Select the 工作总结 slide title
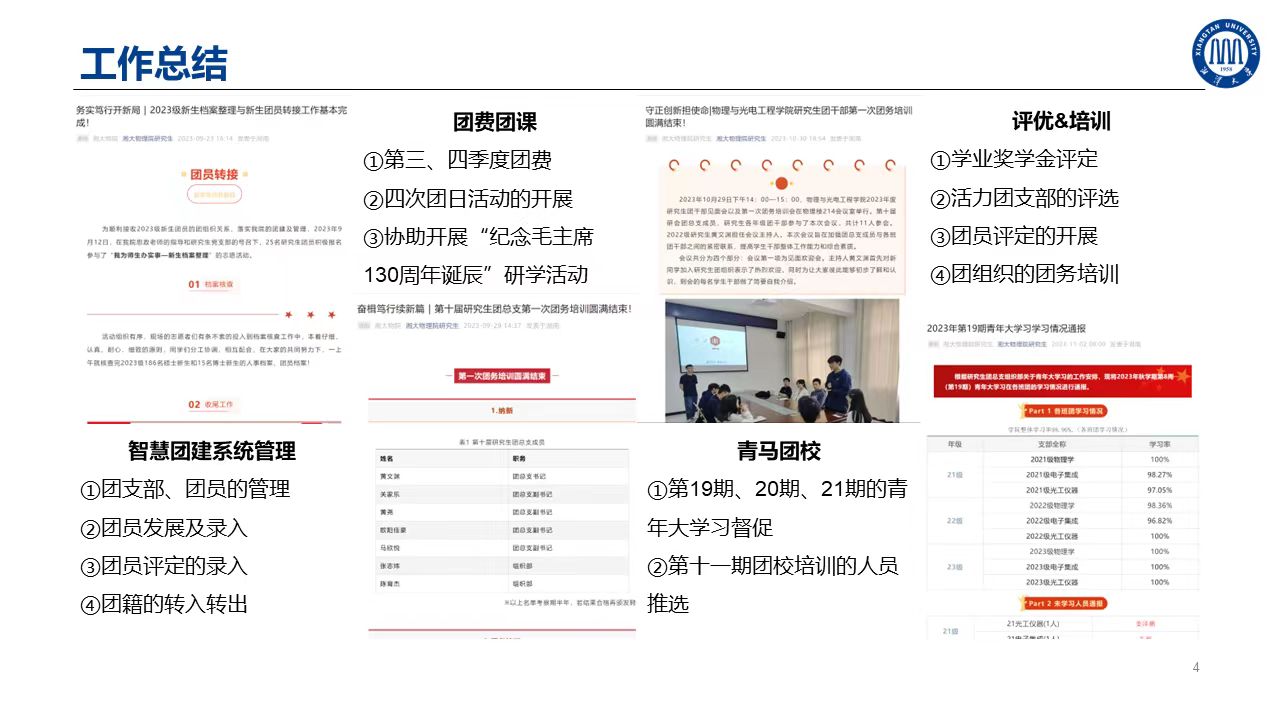The height and width of the screenshot is (720, 1280). click(x=154, y=64)
